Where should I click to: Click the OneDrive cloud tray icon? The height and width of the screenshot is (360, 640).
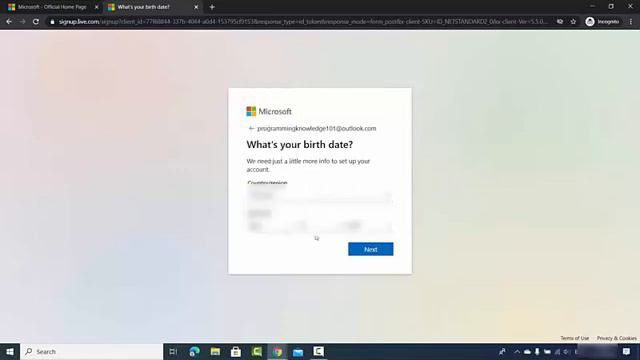pos(527,351)
